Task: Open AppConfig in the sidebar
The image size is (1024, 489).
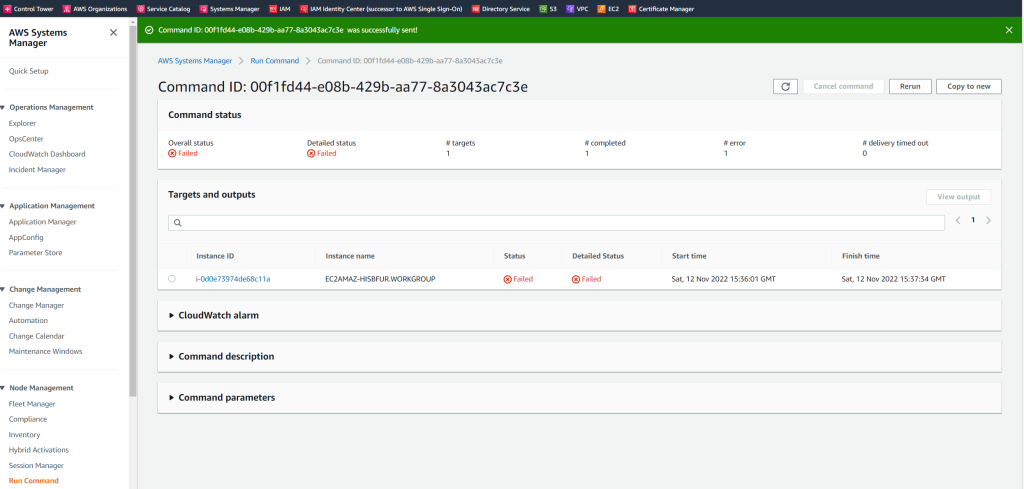Action: click(x=26, y=238)
